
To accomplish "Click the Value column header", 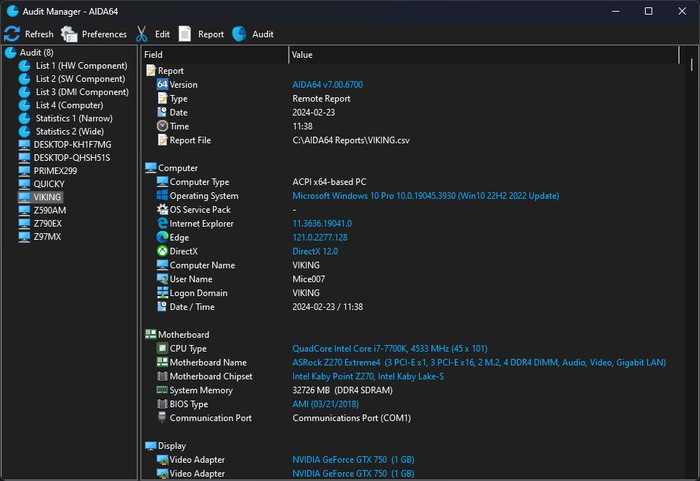I will [x=302, y=54].
